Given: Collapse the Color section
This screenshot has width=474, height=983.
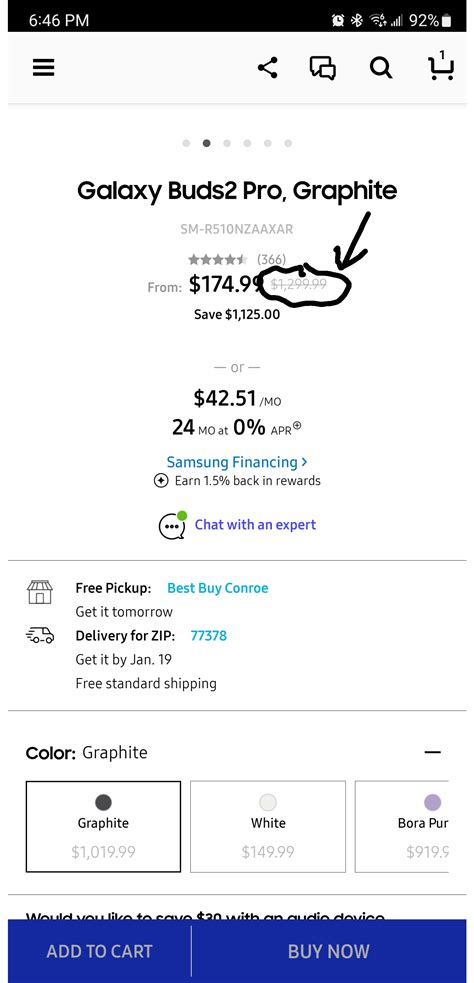Looking at the screenshot, I should 433,752.
